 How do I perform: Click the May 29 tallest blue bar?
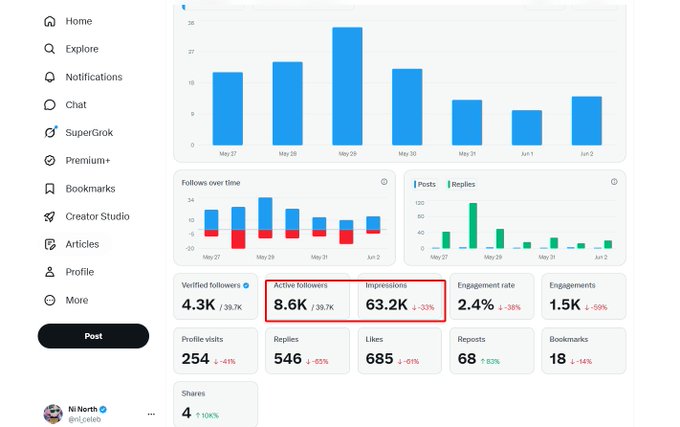click(x=347, y=86)
